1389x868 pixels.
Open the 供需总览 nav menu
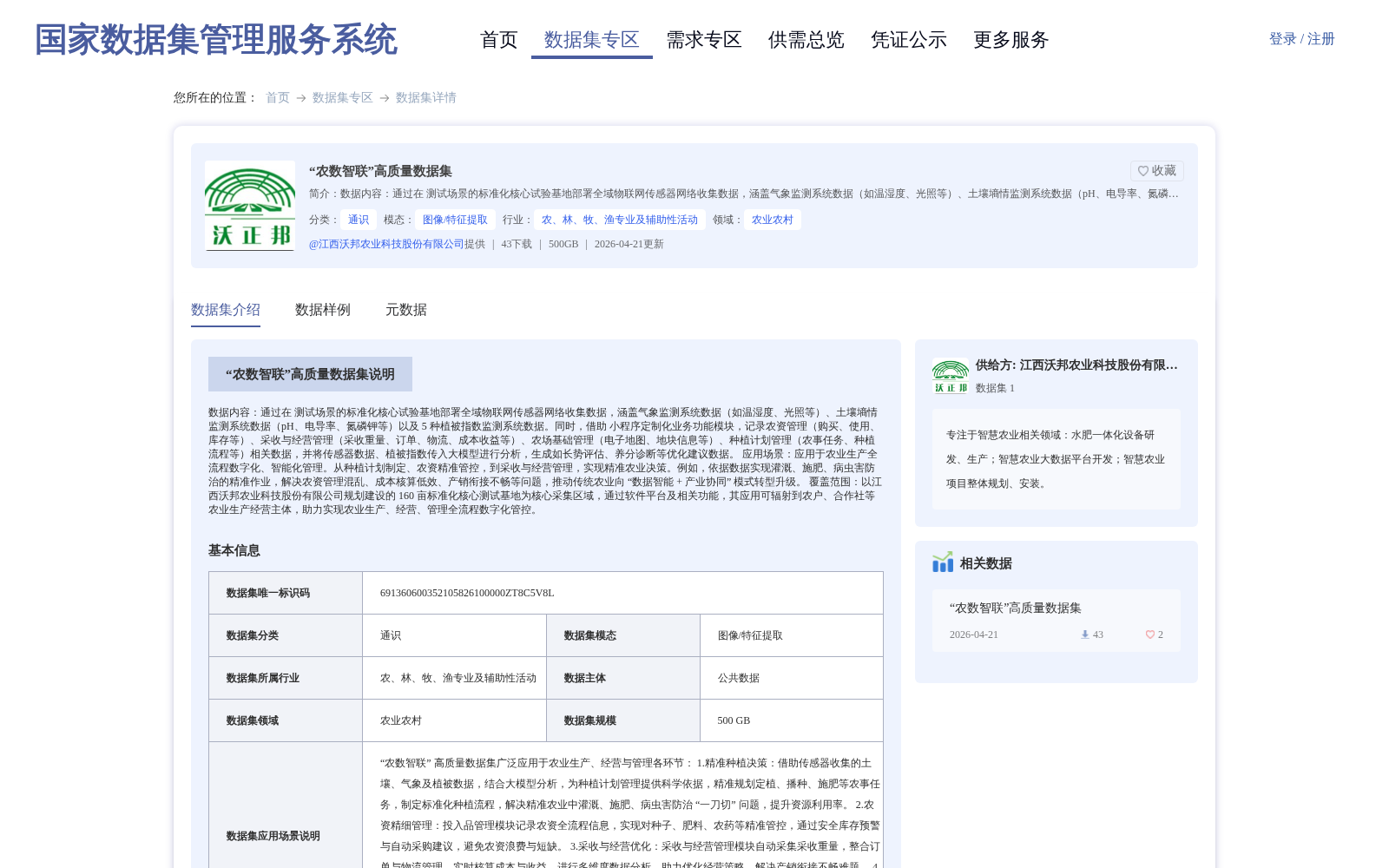tap(806, 40)
